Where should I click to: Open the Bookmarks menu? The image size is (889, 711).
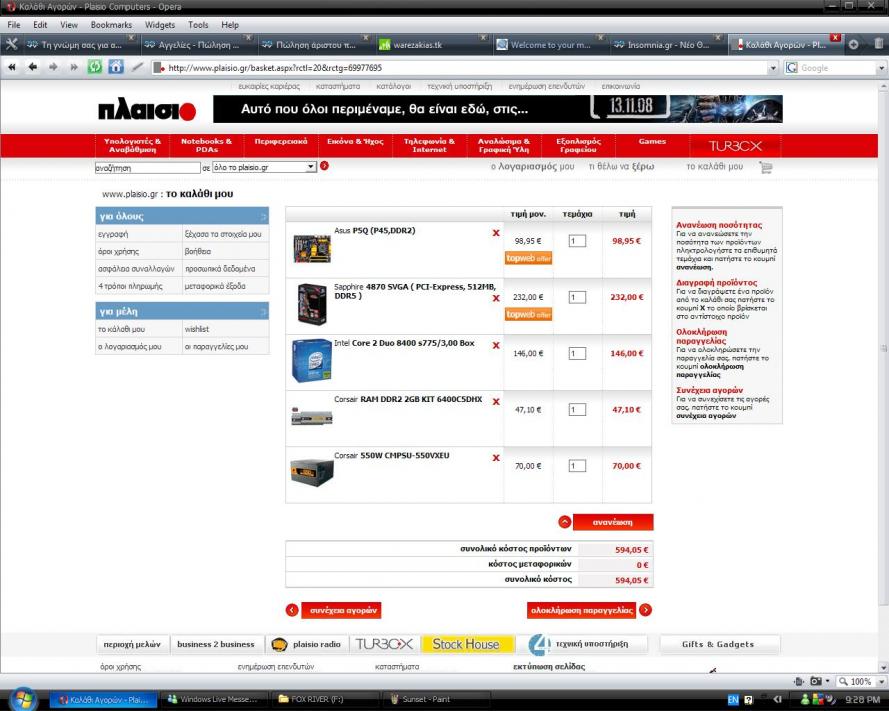111,25
